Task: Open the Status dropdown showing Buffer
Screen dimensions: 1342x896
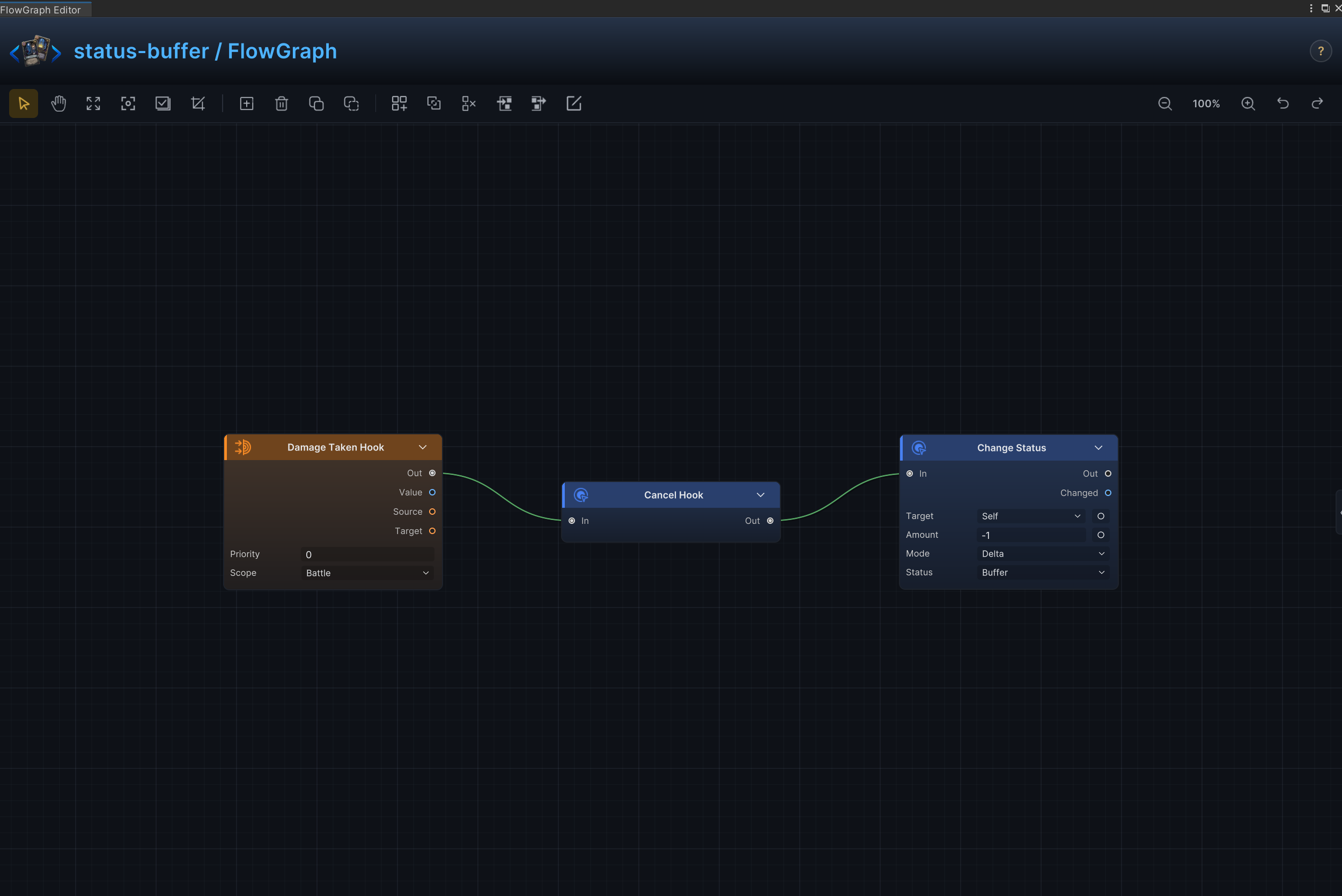Action: coord(1043,572)
